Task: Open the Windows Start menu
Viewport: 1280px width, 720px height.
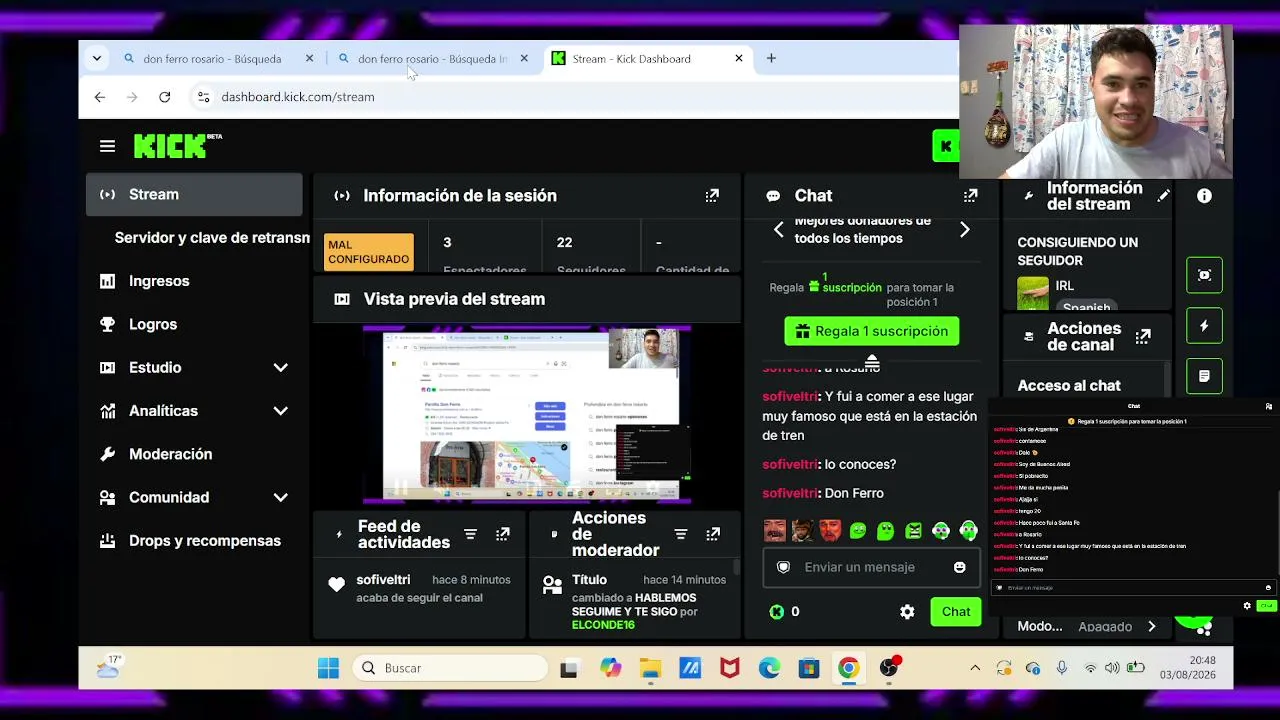Action: [328, 668]
